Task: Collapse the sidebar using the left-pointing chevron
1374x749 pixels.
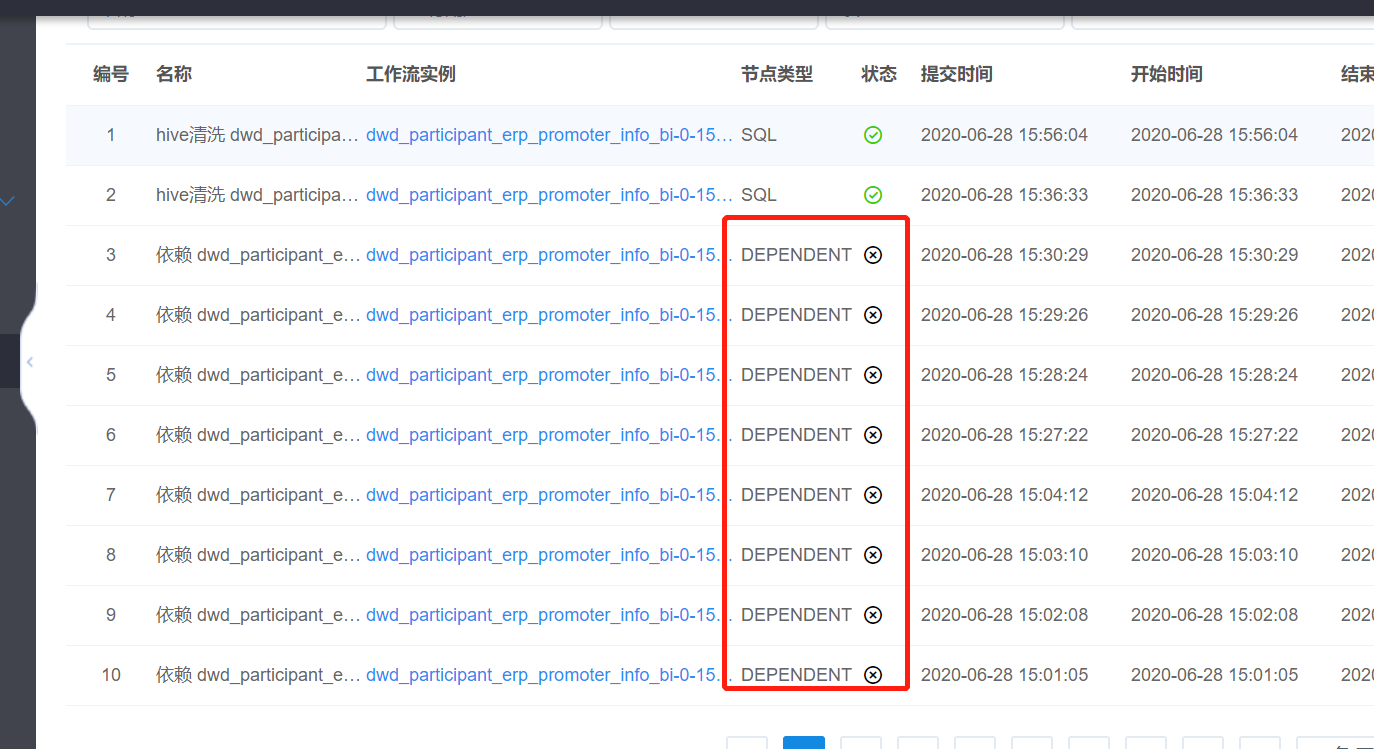Action: point(29,363)
